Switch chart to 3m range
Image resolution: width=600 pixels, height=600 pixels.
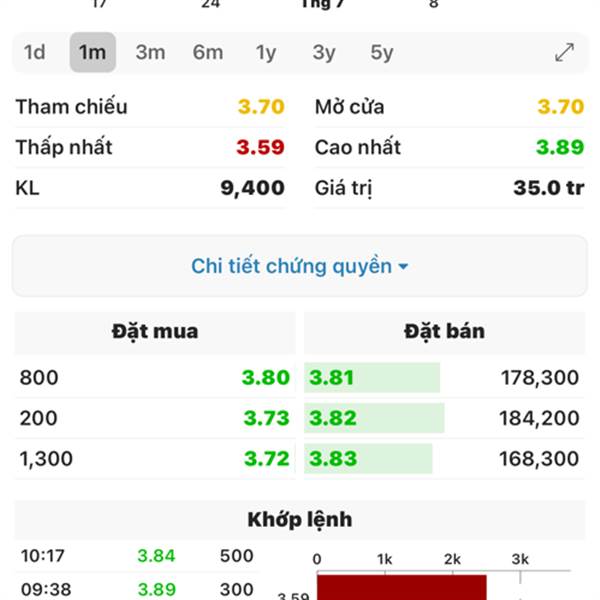[150, 52]
